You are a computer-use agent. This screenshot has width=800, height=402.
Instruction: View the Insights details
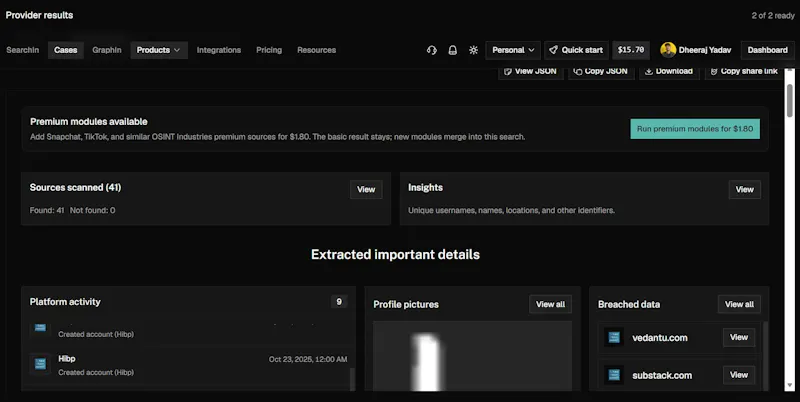tap(744, 189)
